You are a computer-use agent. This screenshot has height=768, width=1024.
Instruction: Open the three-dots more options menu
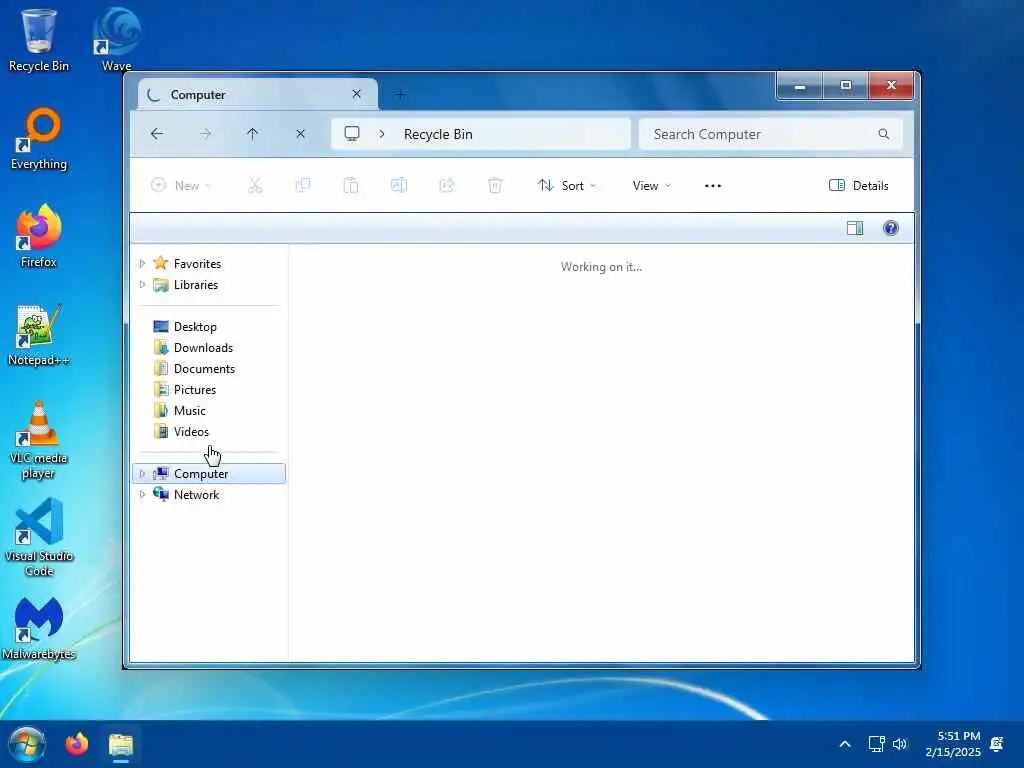[x=713, y=186]
